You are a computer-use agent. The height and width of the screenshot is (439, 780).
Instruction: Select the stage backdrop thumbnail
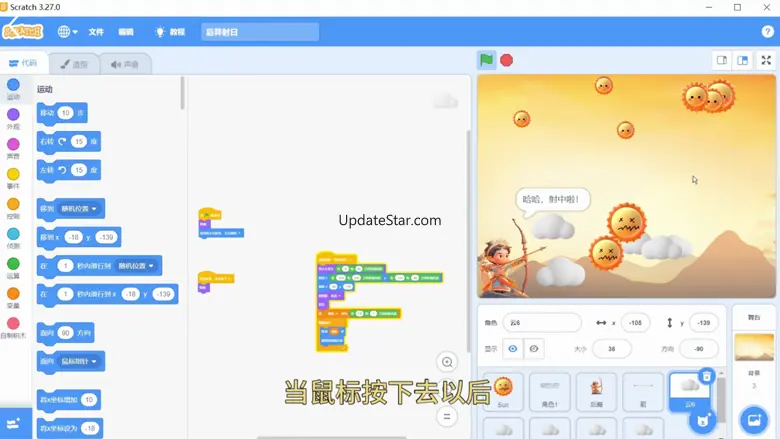pos(754,347)
